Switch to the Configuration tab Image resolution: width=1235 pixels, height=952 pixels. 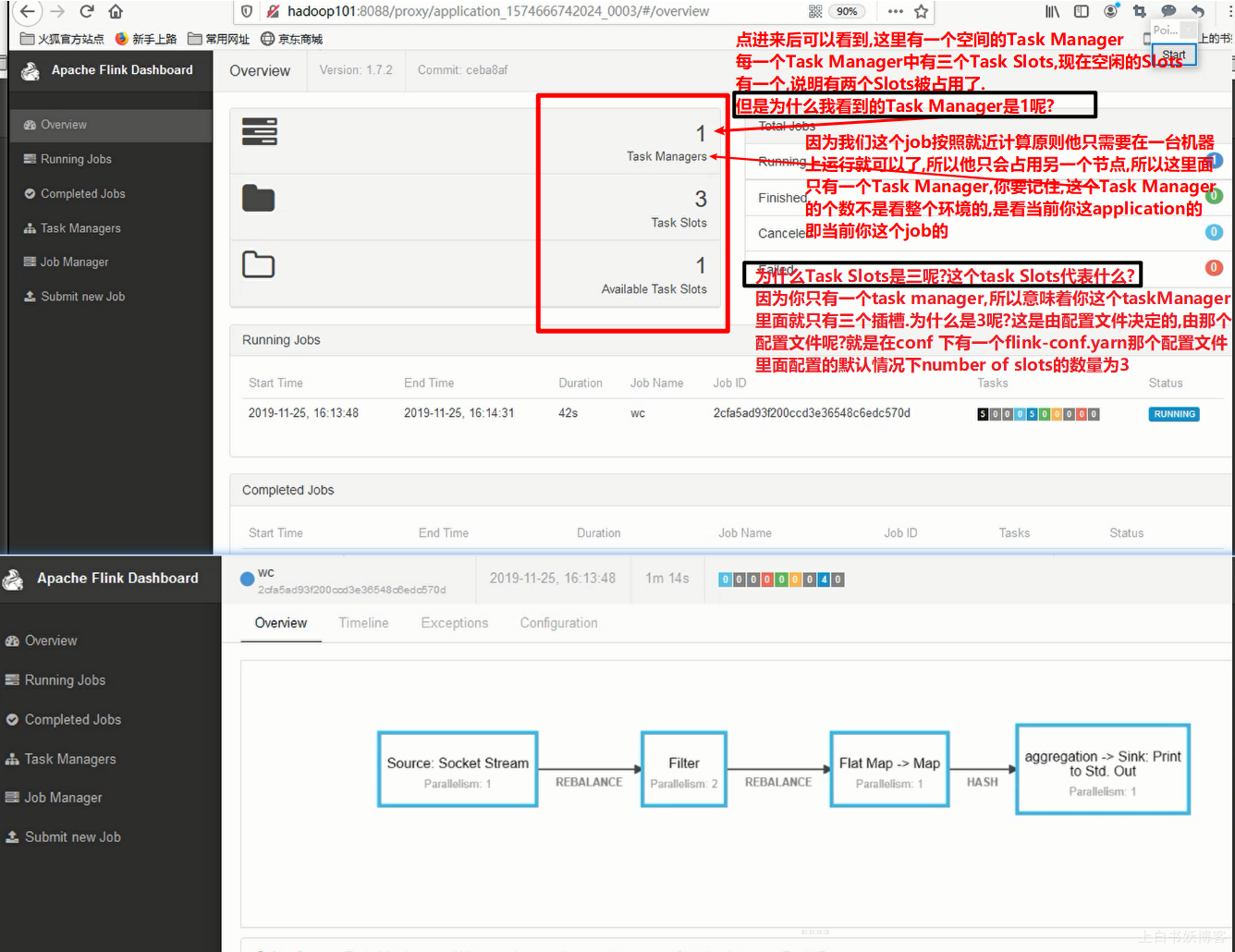pos(558,623)
